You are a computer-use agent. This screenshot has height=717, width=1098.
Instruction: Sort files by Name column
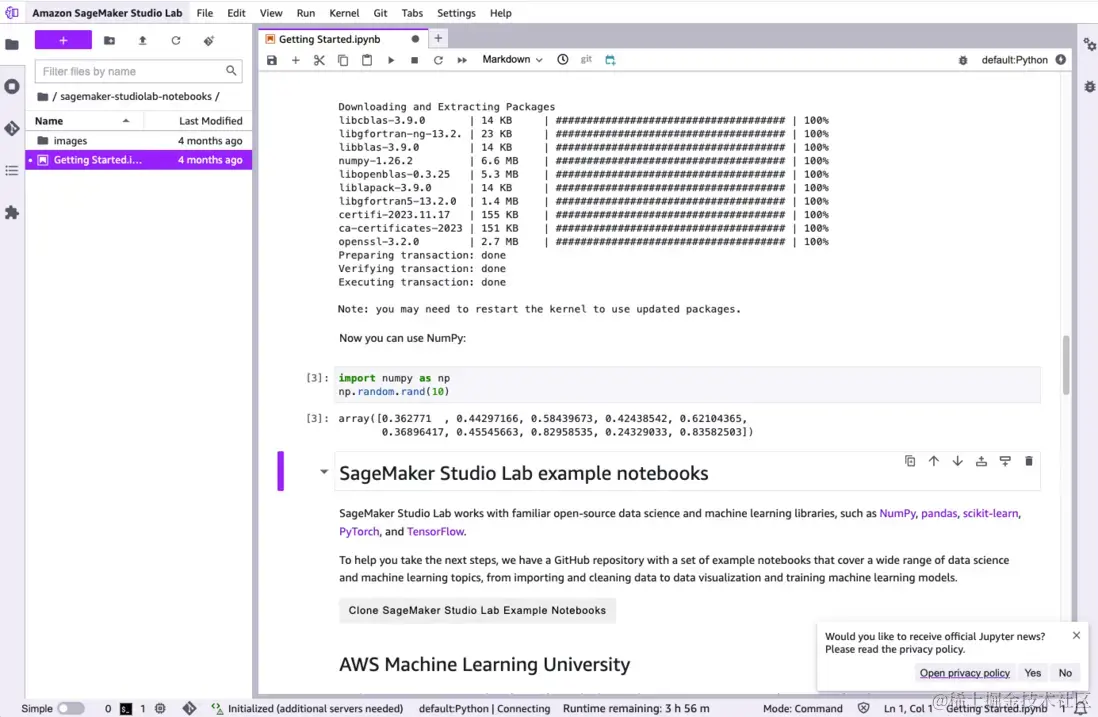click(x=83, y=121)
